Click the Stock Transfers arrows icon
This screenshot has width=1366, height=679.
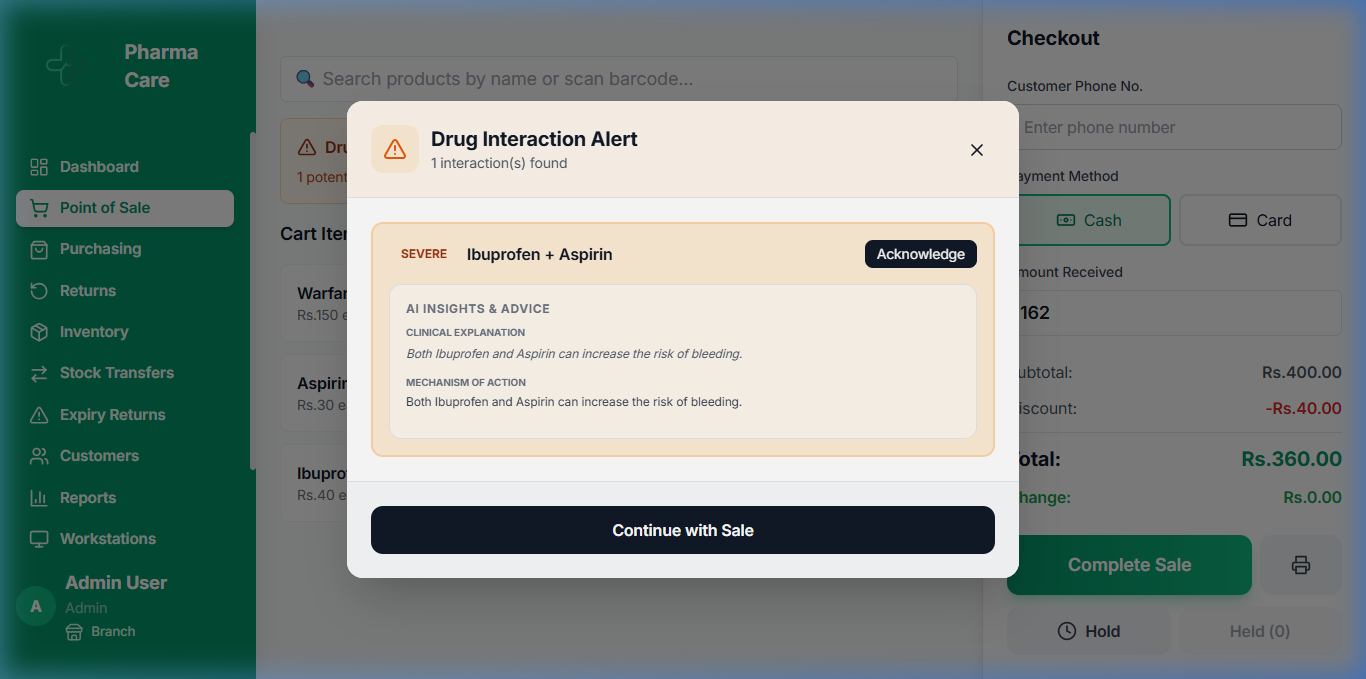39,373
